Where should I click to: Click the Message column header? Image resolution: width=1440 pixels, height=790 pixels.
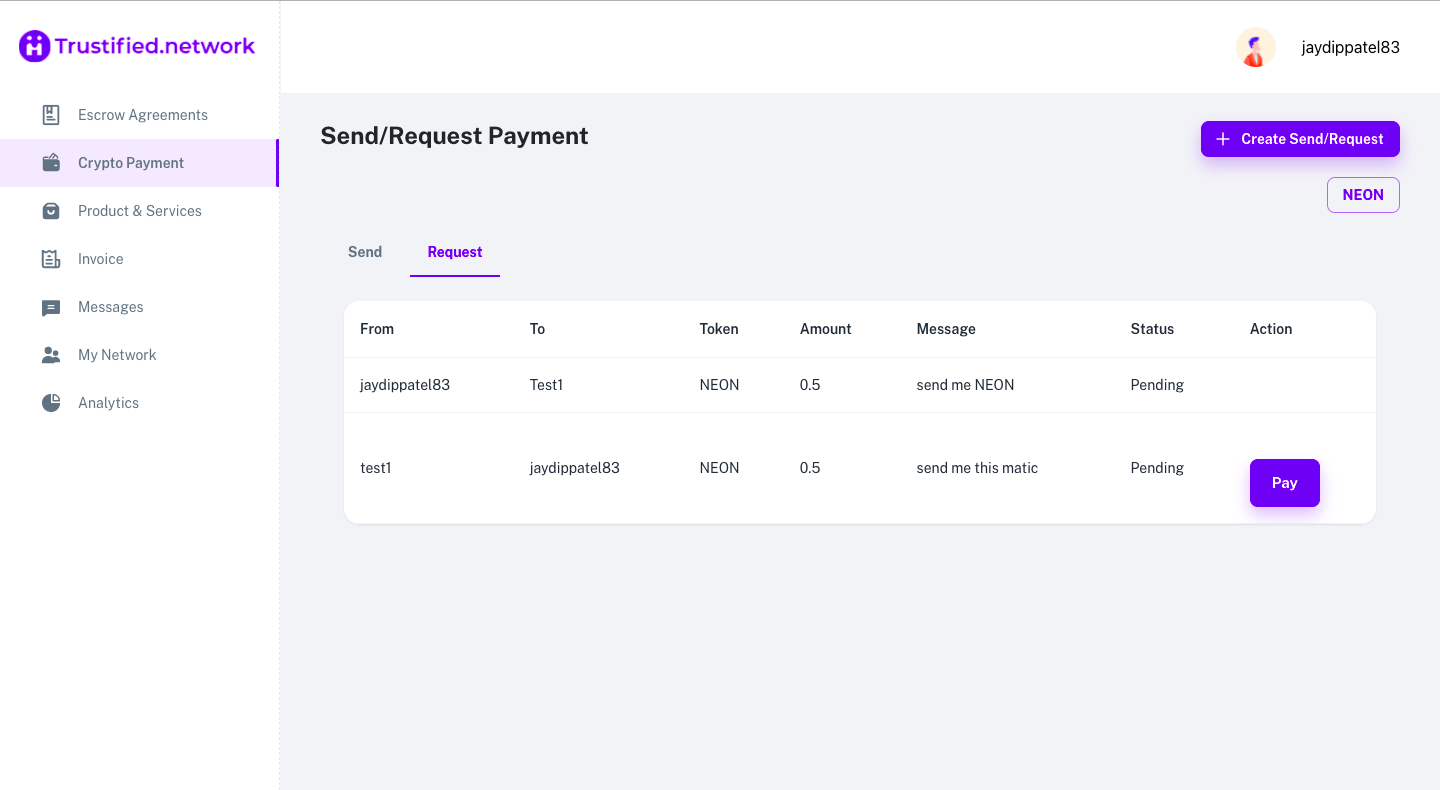[946, 329]
